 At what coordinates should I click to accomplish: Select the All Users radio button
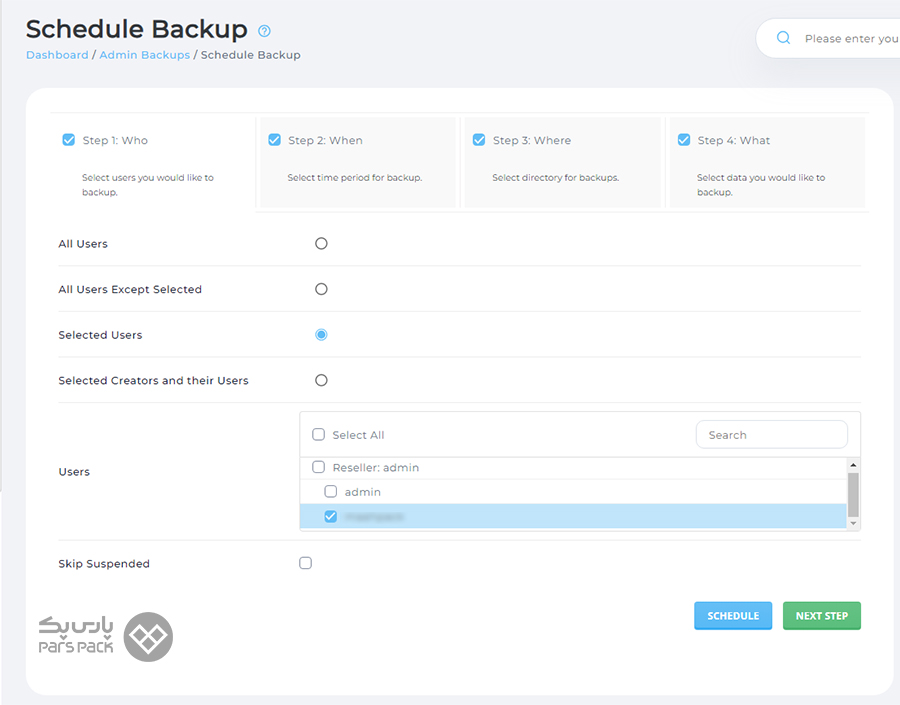tap(321, 243)
